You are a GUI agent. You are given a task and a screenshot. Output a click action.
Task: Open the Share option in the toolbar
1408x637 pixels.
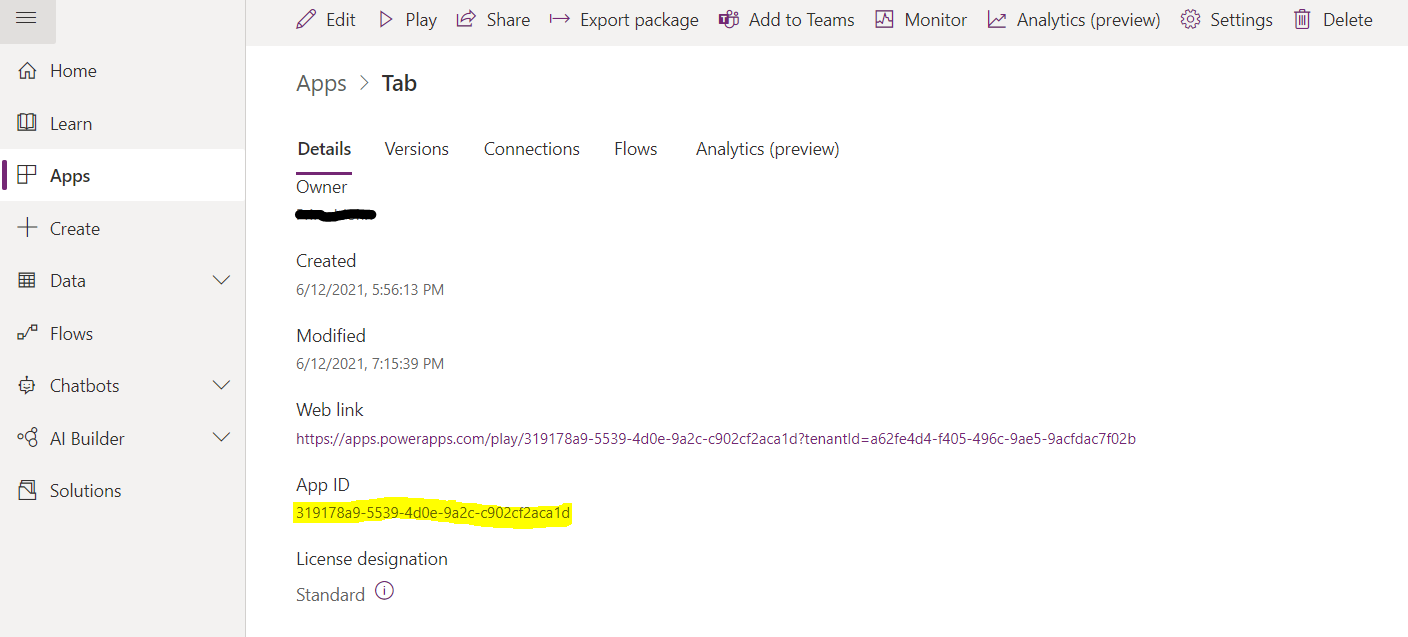(x=465, y=19)
